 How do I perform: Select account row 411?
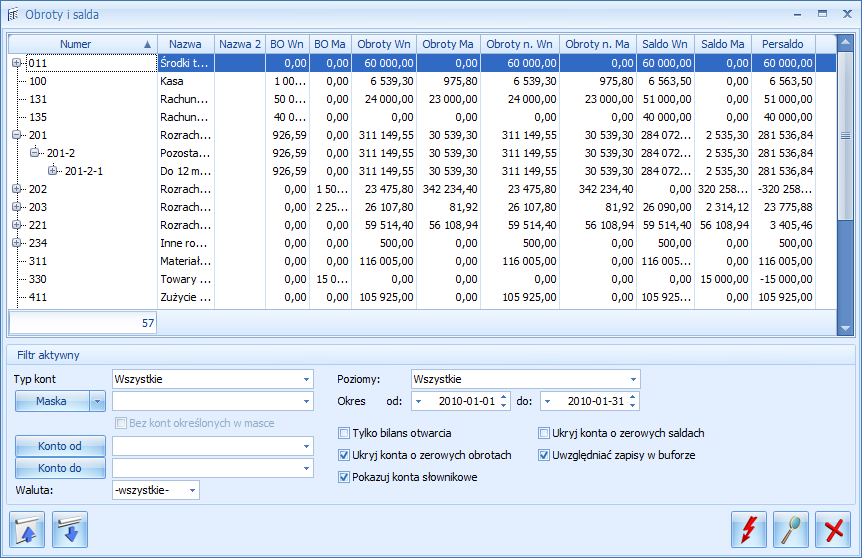click(x=422, y=297)
